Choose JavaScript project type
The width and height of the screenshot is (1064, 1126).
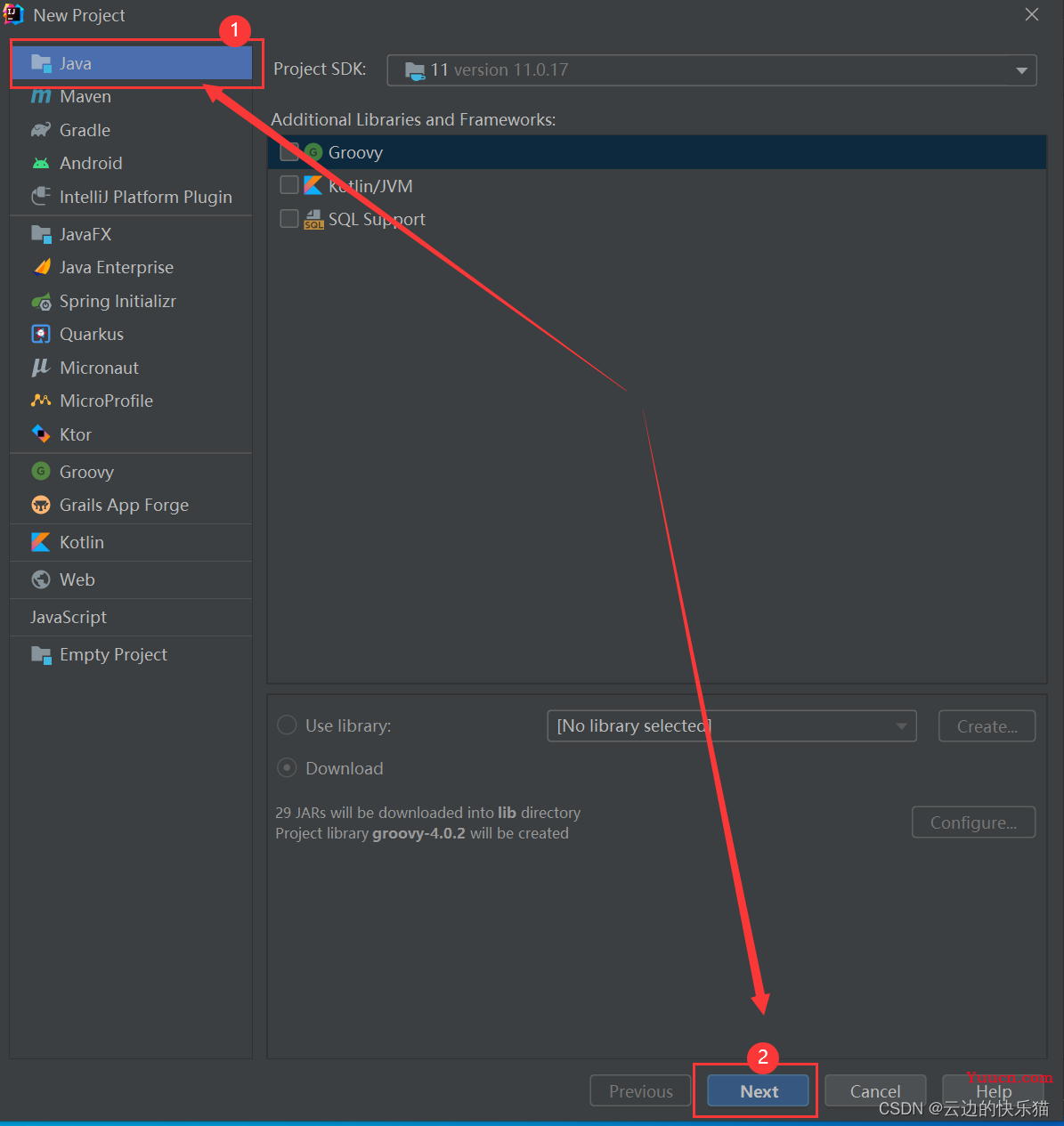tap(131, 617)
